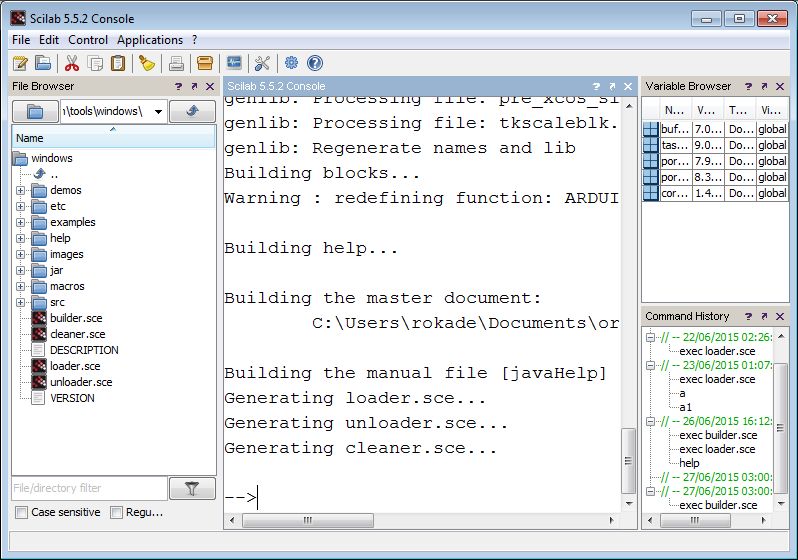Screen dimensions: 798x560
Task: Select loader.sce in file browser
Action: click(75, 366)
